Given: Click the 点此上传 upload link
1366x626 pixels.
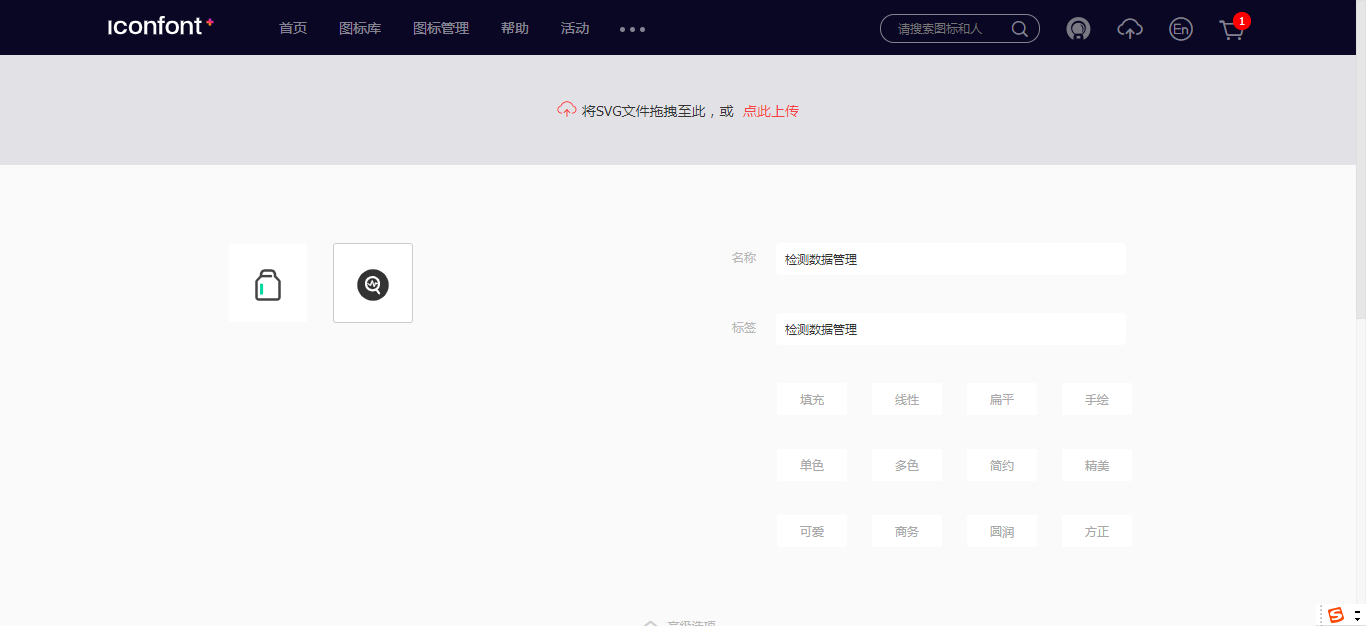Looking at the screenshot, I should coord(770,111).
